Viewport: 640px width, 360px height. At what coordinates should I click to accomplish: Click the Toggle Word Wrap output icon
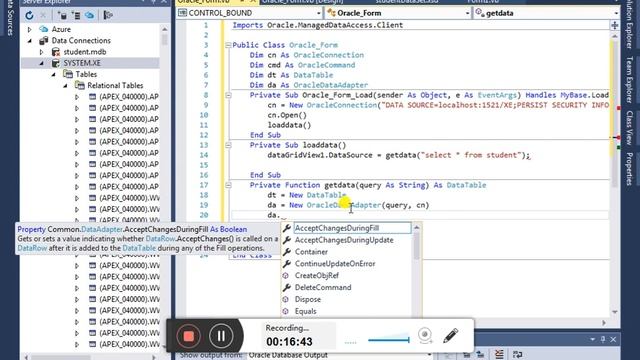point(518,354)
